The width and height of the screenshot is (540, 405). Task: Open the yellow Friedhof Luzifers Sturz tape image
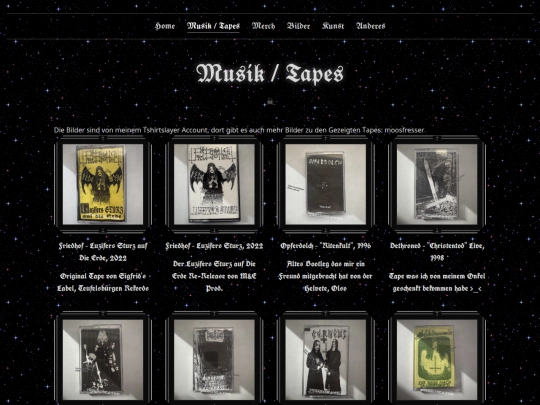(103, 184)
